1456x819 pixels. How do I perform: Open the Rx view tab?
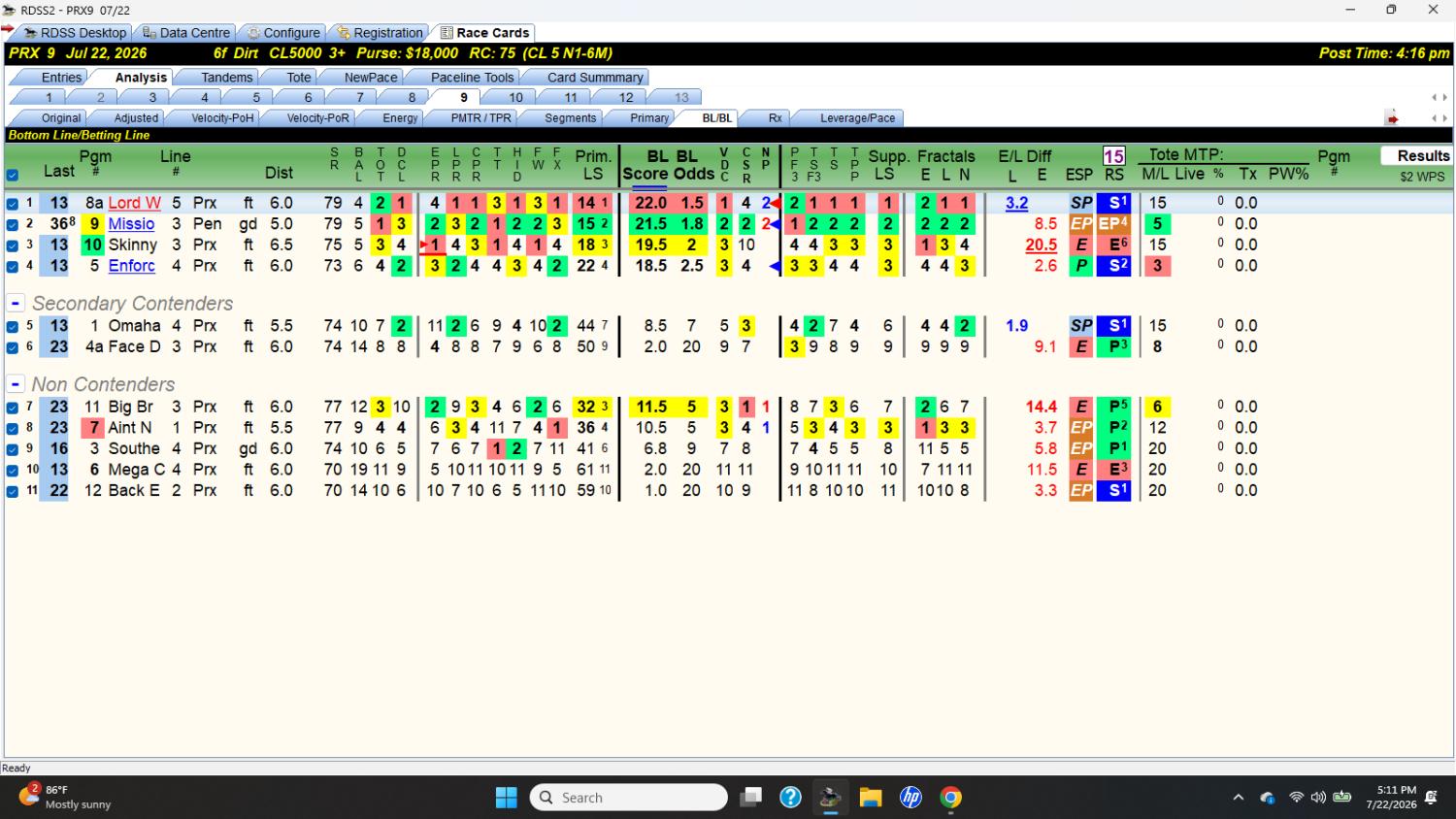[x=775, y=117]
